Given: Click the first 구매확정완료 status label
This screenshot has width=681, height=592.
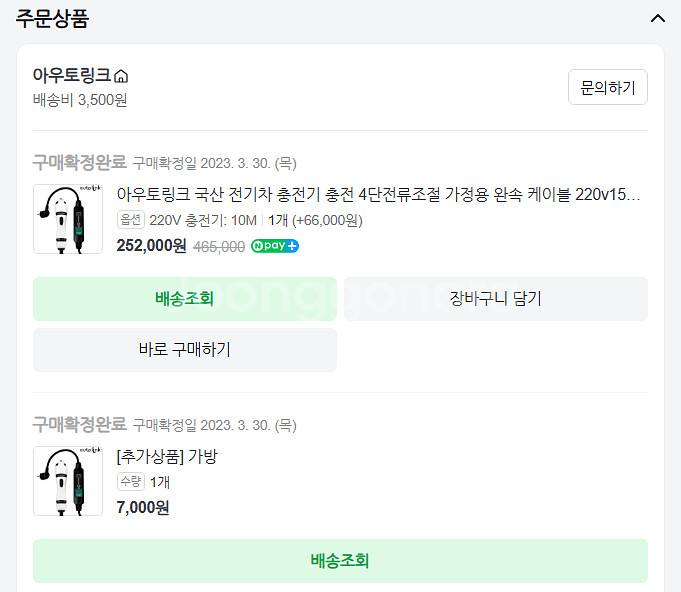Looking at the screenshot, I should click(x=80, y=162).
